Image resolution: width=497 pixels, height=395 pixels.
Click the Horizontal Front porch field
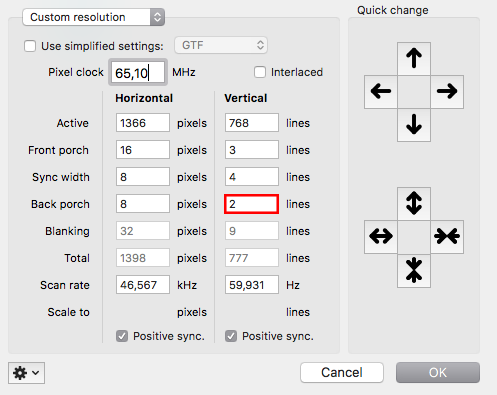[x=143, y=150]
